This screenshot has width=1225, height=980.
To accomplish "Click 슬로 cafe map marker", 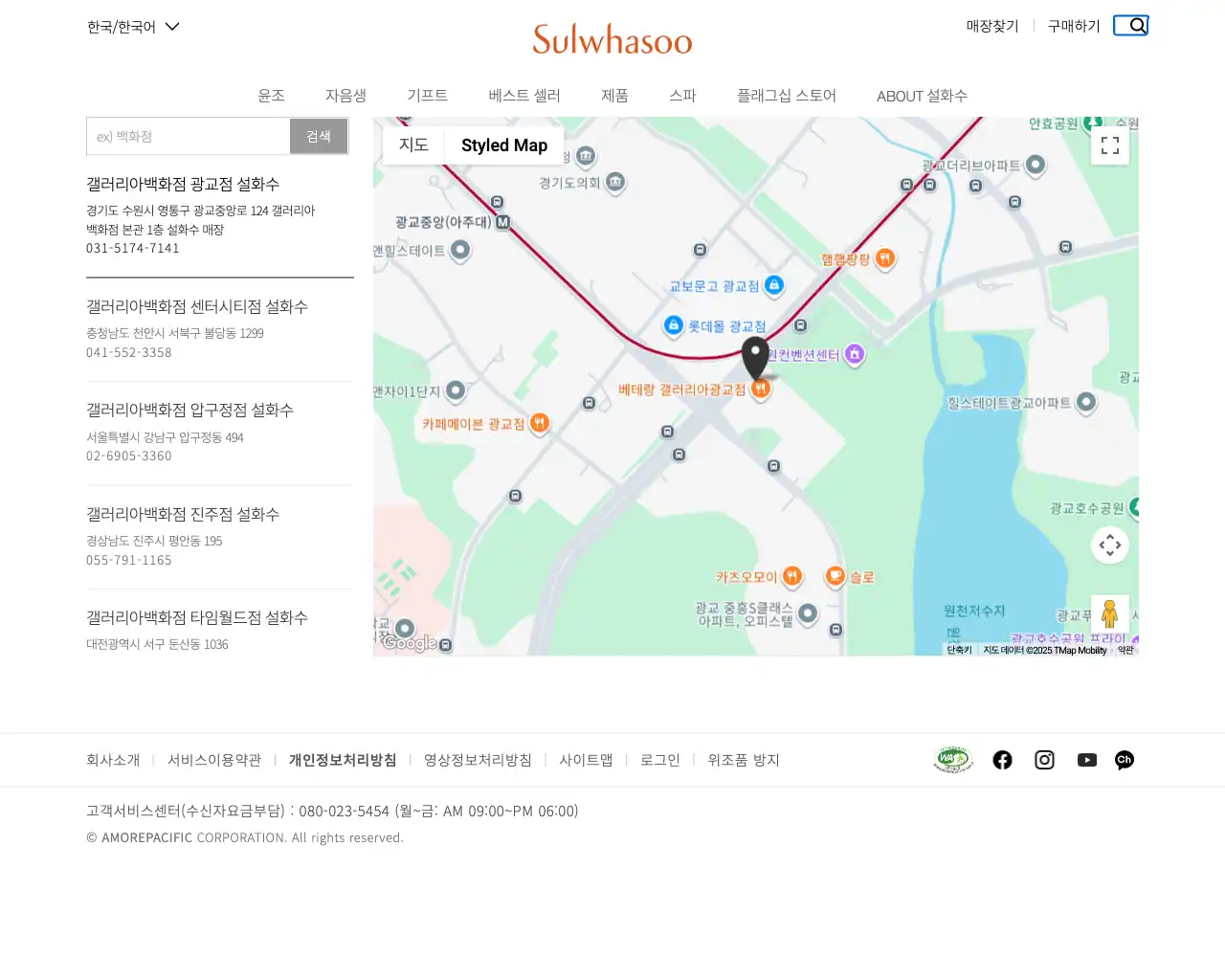I will [x=835, y=576].
